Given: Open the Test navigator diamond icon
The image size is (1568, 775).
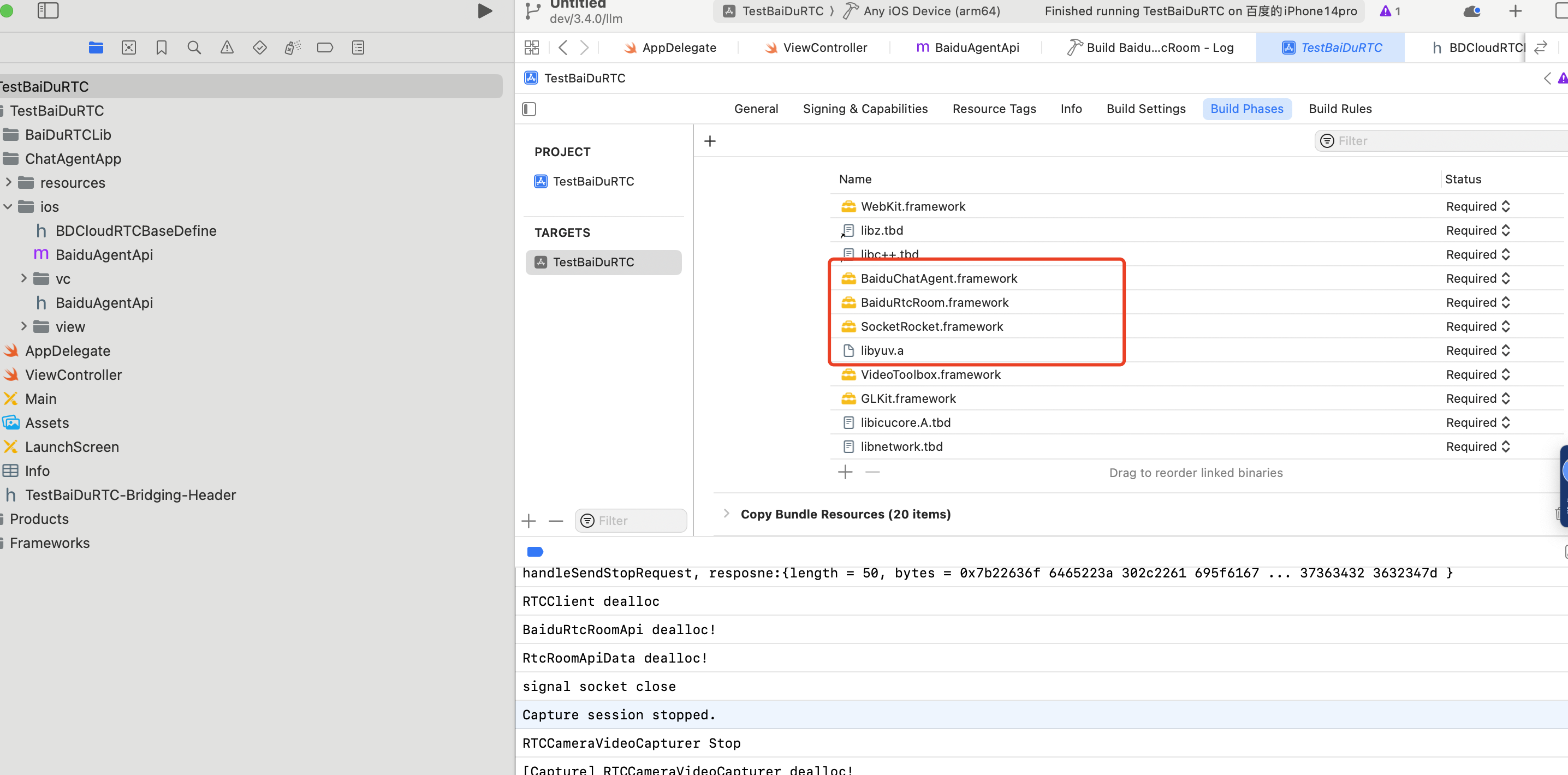Looking at the screenshot, I should pos(260,47).
